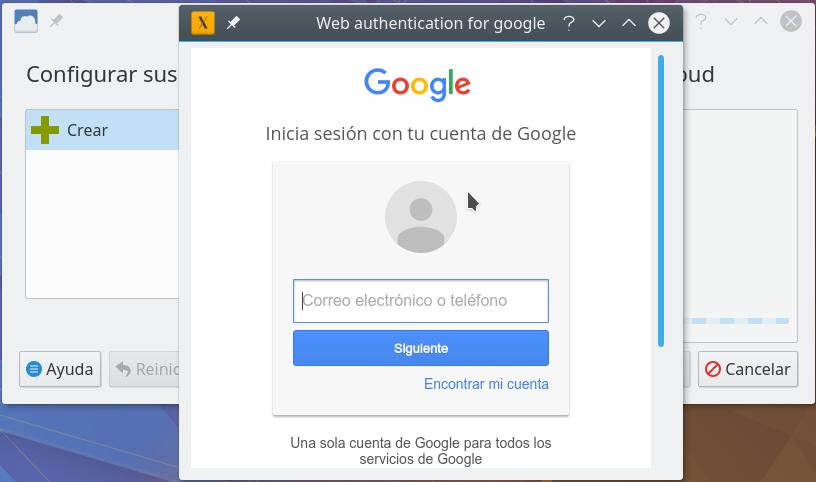Screen dimensions: 816x482
Task: Click the text Una sola cuenta de Google para todos
Action: point(420,443)
